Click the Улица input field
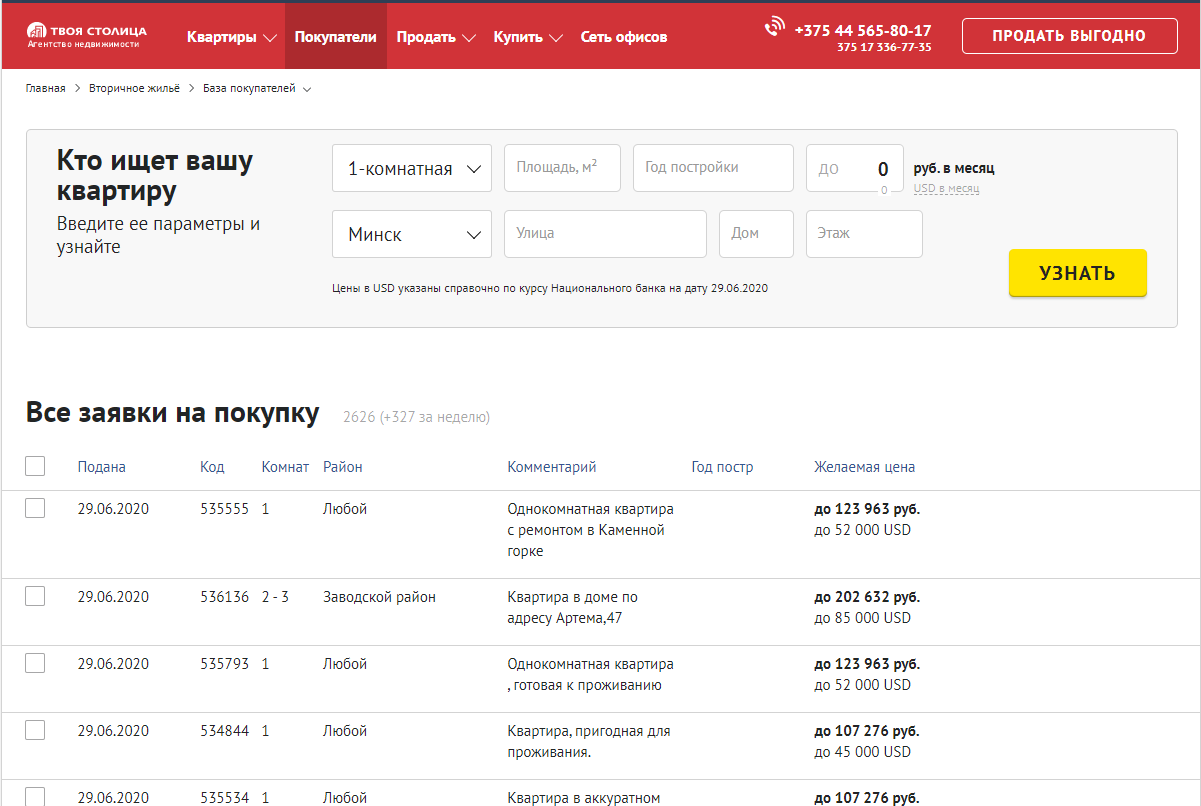The width and height of the screenshot is (1201, 806). click(605, 234)
